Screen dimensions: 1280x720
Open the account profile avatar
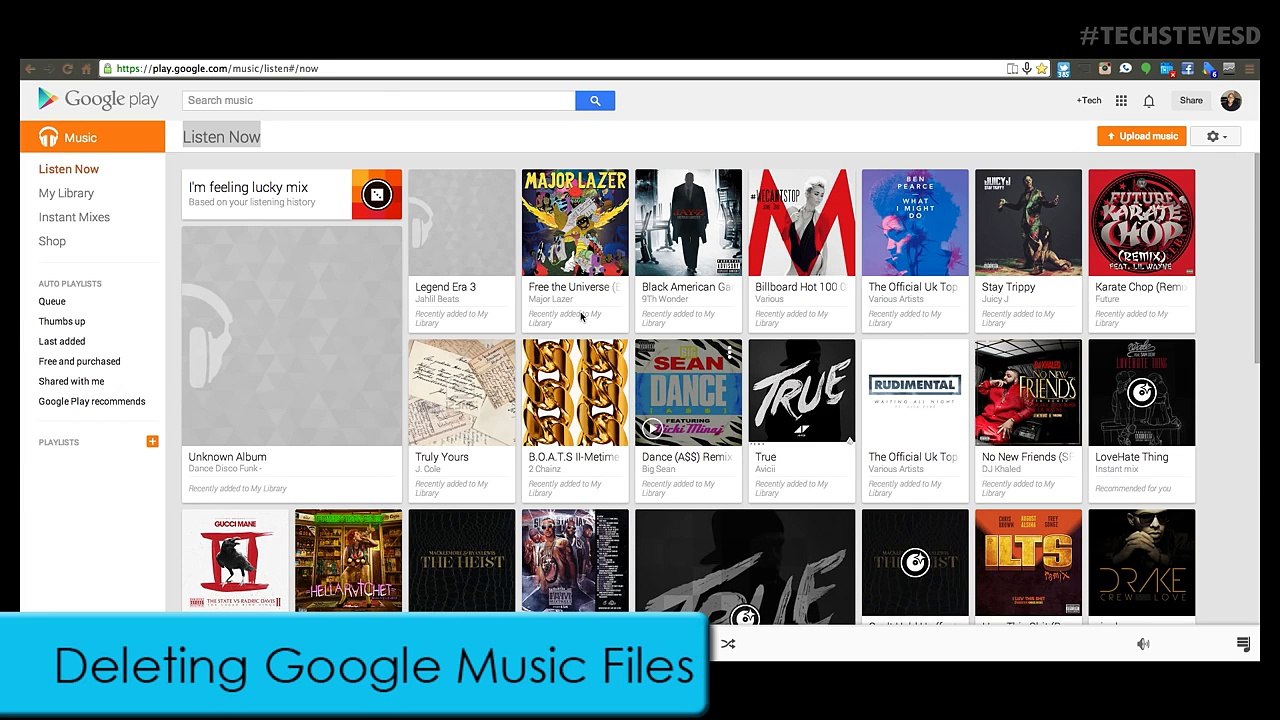click(1231, 100)
